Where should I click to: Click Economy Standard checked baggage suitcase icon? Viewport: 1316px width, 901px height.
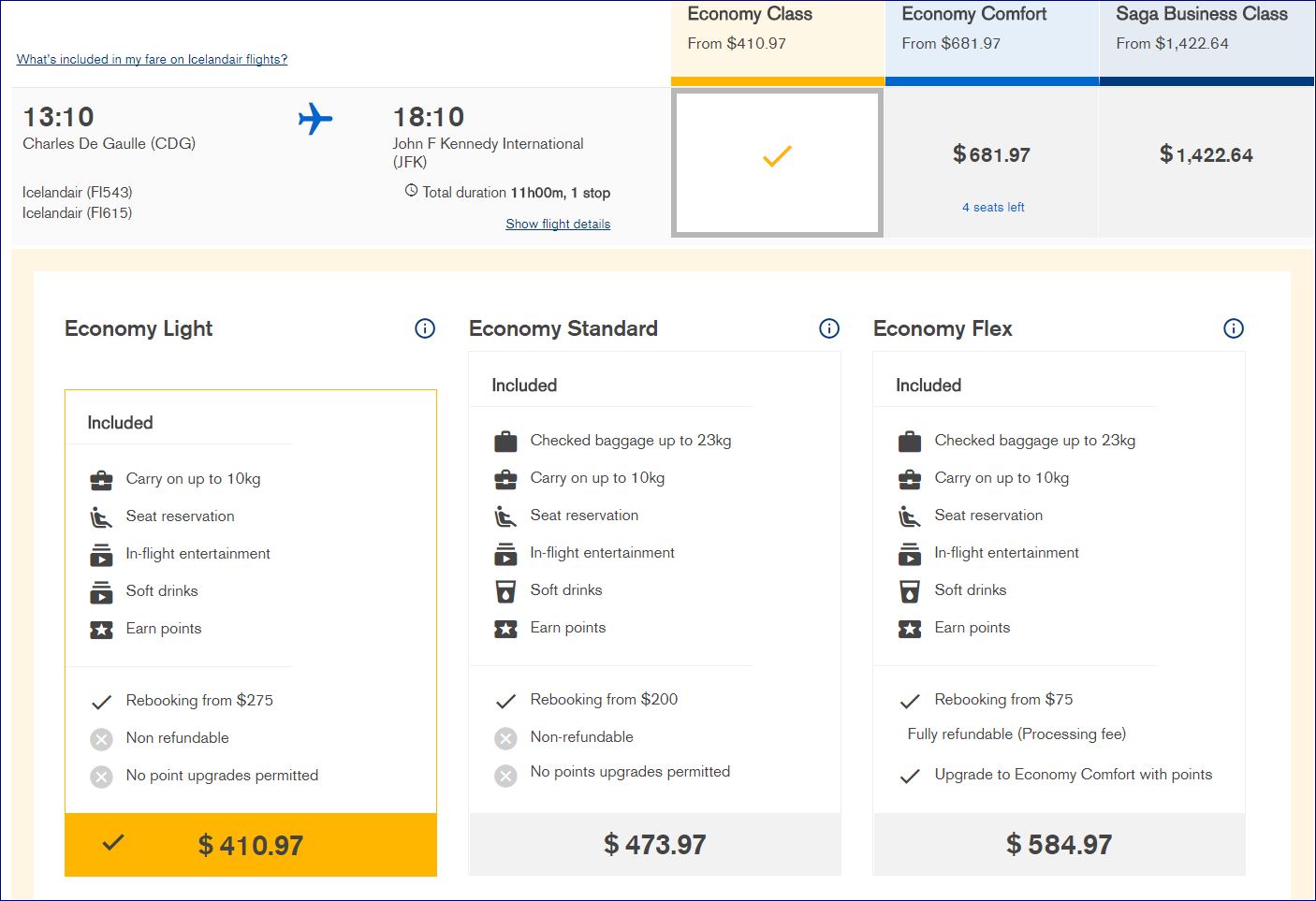tap(505, 442)
